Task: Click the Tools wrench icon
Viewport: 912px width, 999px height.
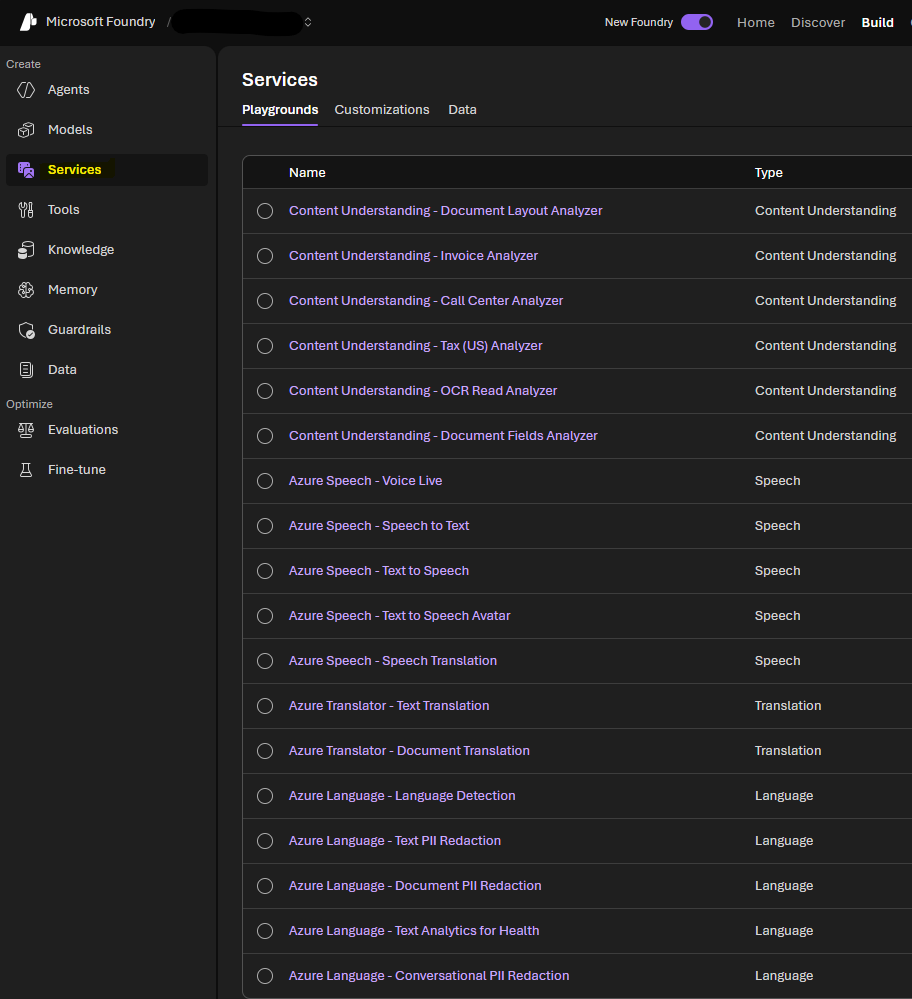Action: coord(26,210)
